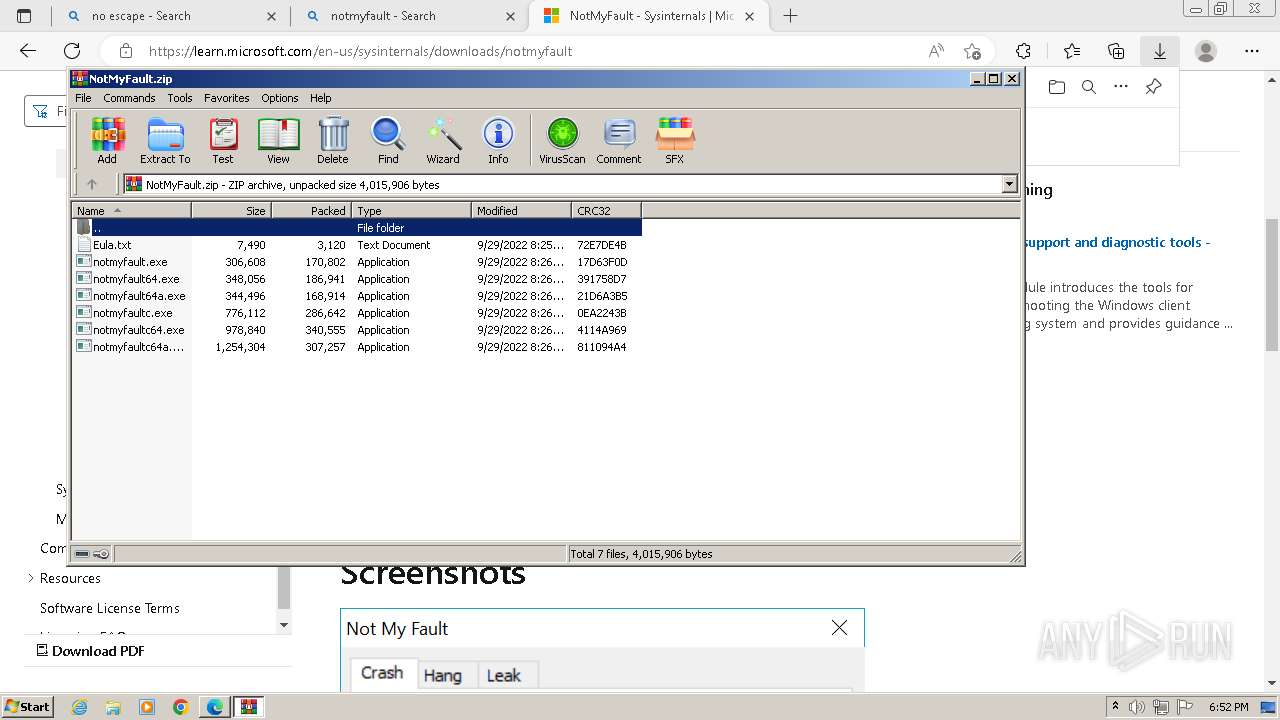The width and height of the screenshot is (1280, 720).
Task: Click Edge back arrow
Action: pyautogui.click(x=28, y=51)
